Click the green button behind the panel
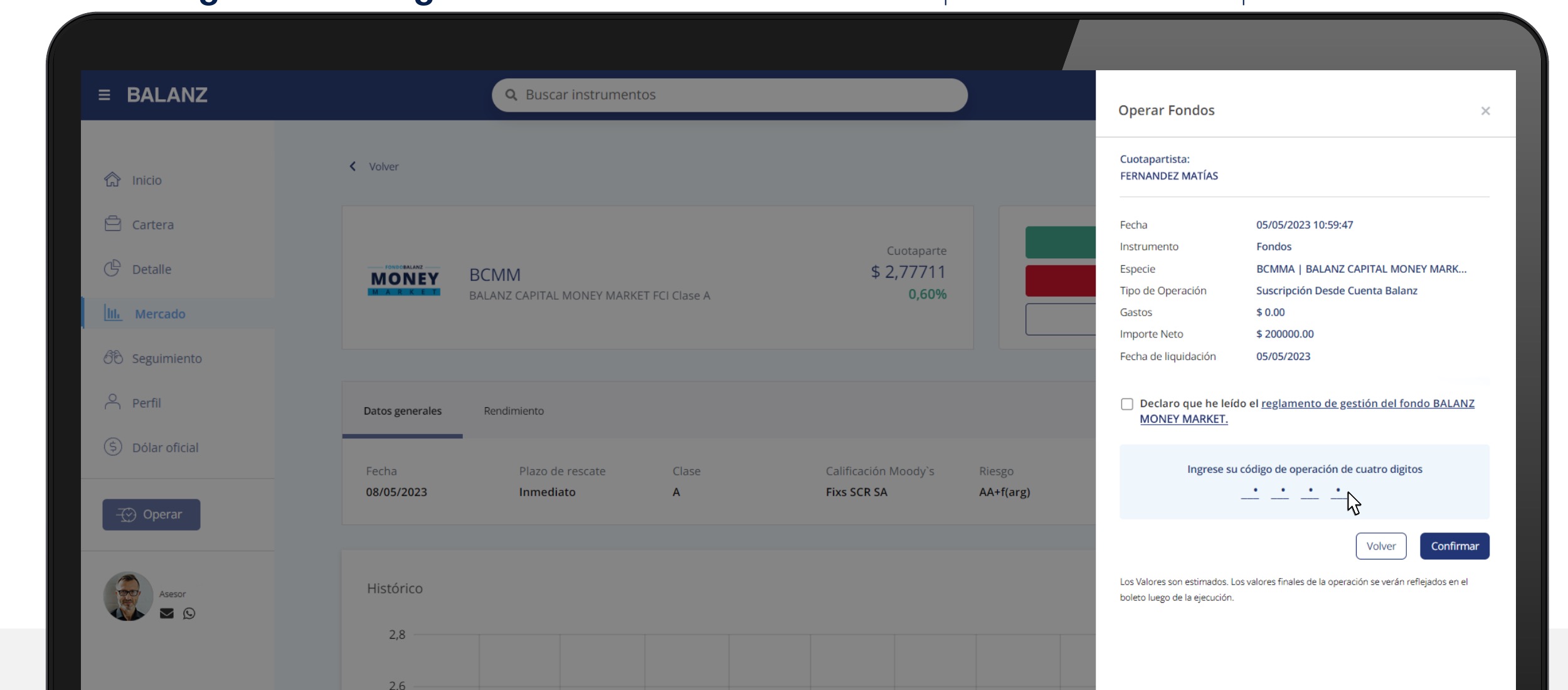Screen dimensions: 1568x690 [x=1061, y=242]
